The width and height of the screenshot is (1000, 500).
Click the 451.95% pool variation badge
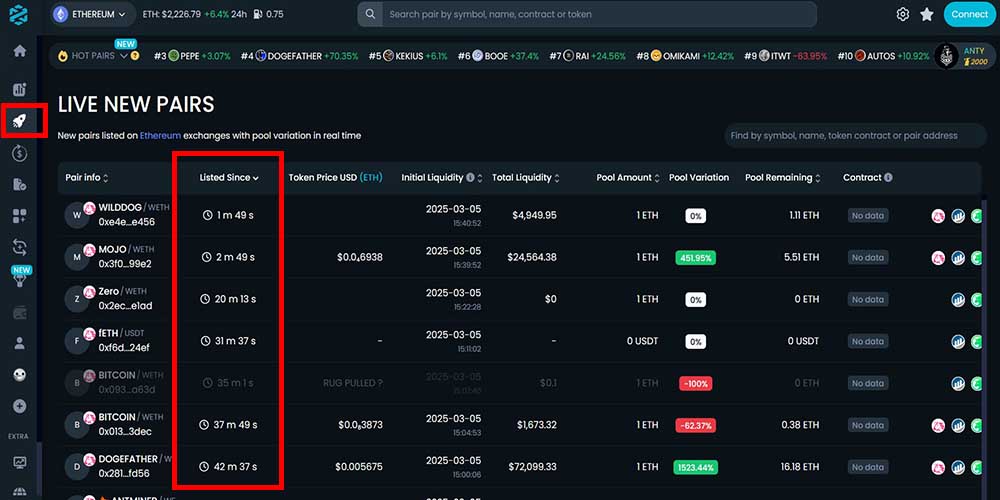pos(695,258)
